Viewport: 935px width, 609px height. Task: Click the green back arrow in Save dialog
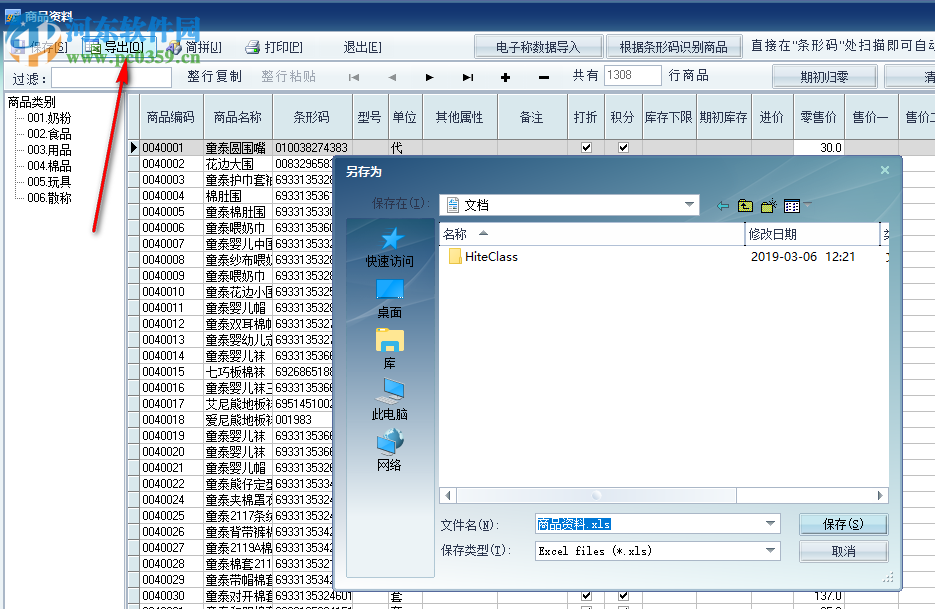[722, 205]
